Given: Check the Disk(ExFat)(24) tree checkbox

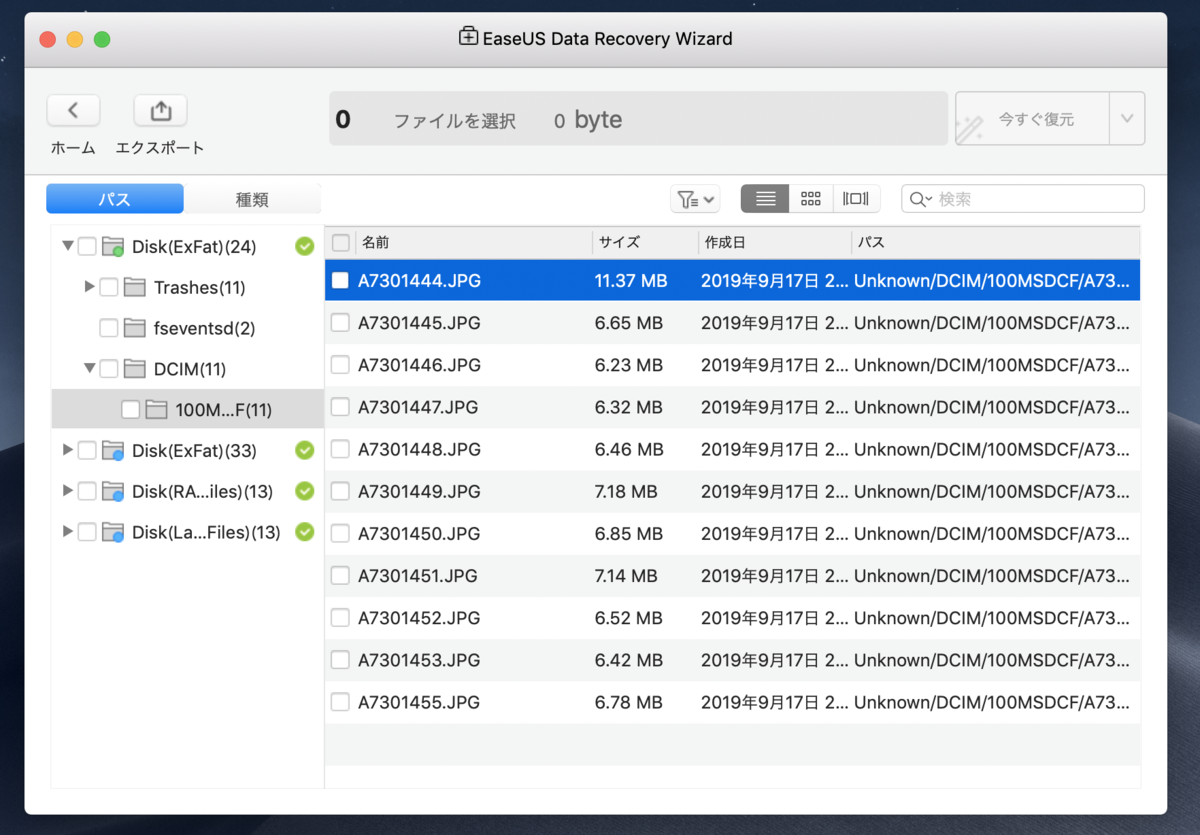Looking at the screenshot, I should pyautogui.click(x=87, y=246).
